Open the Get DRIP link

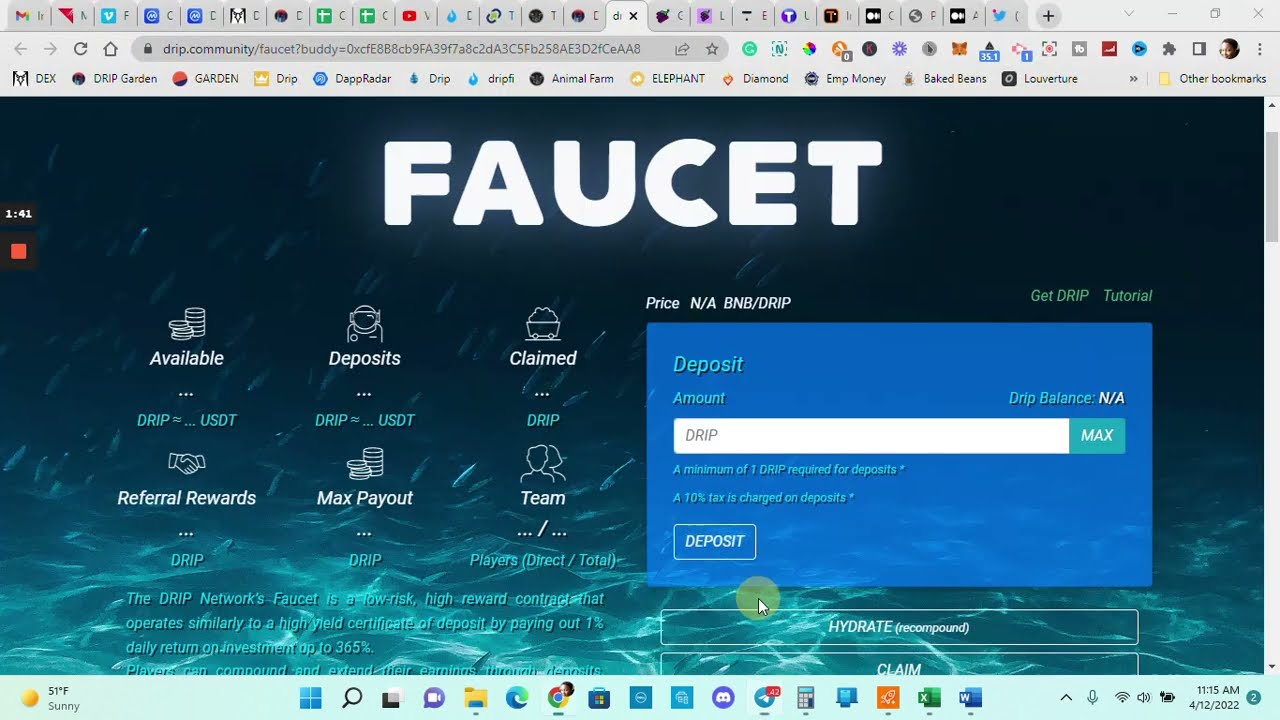coord(1059,296)
